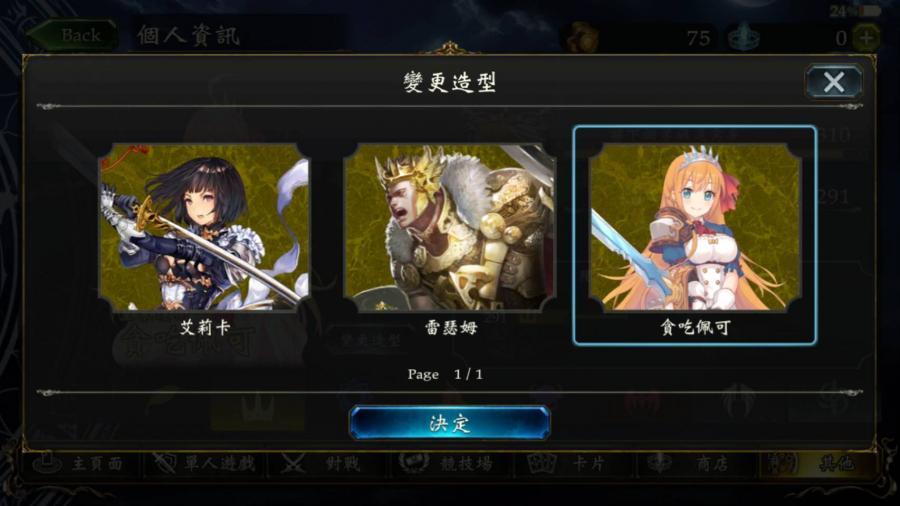Open the 競技場 arena tab
Viewport: 900px width, 506px height.
(x=449, y=464)
